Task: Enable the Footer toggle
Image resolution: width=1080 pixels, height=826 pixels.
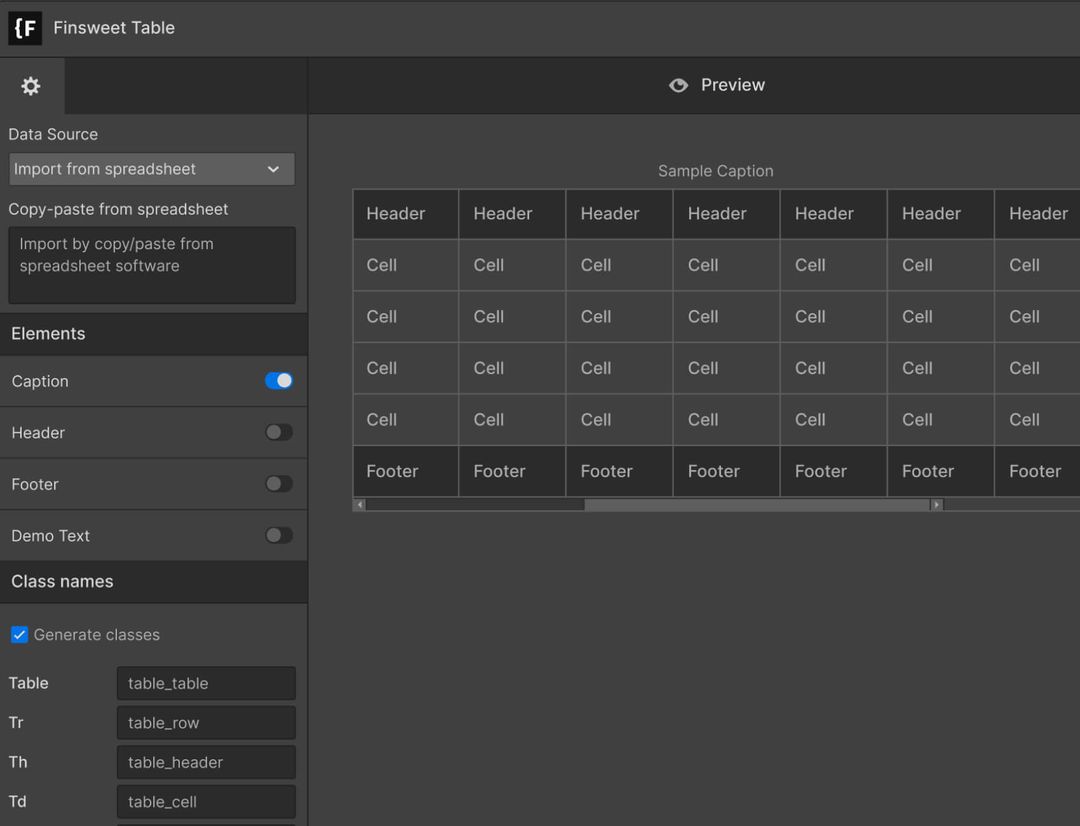Action: pyautogui.click(x=279, y=484)
